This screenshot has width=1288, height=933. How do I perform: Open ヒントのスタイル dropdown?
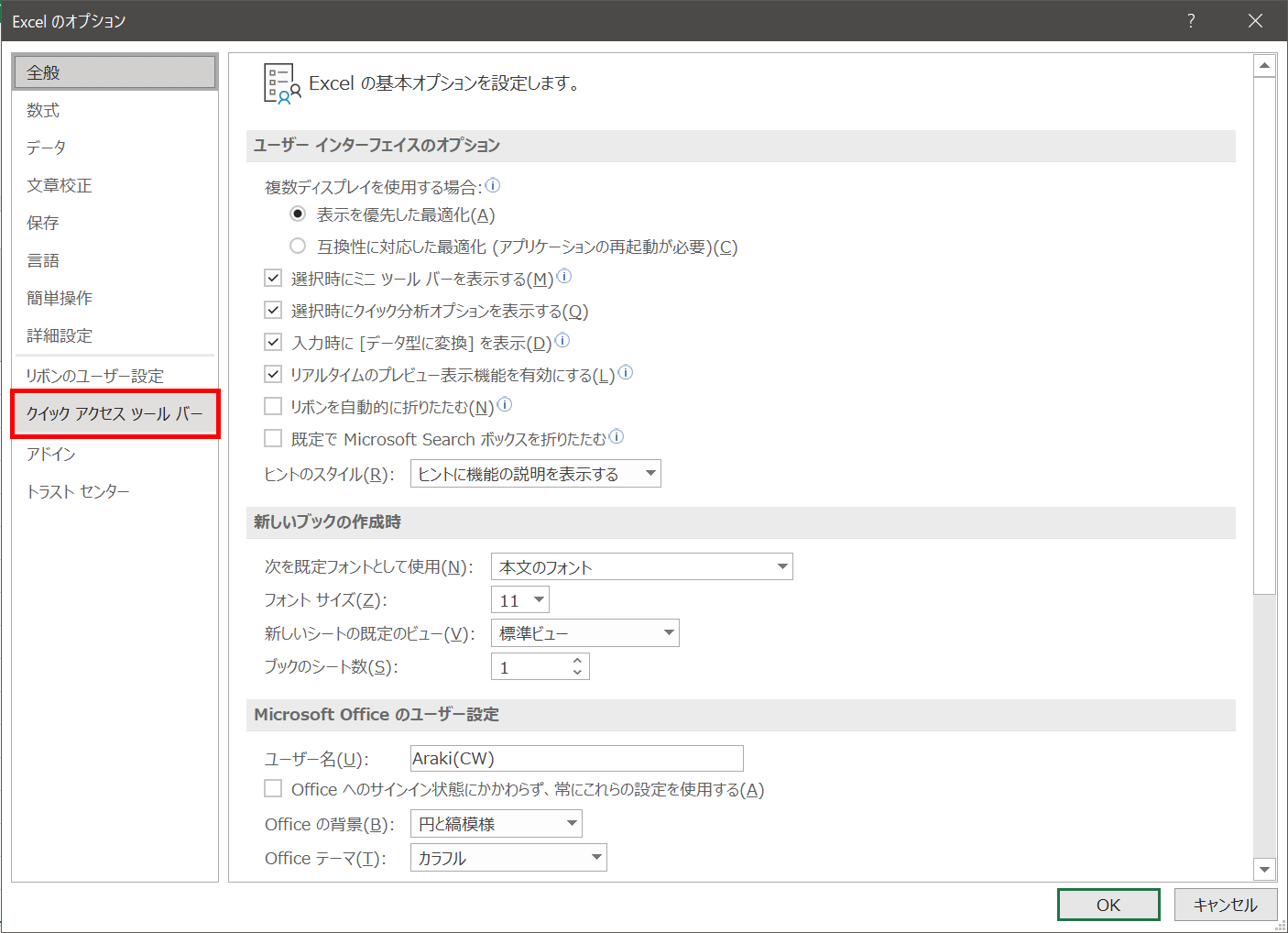point(536,474)
